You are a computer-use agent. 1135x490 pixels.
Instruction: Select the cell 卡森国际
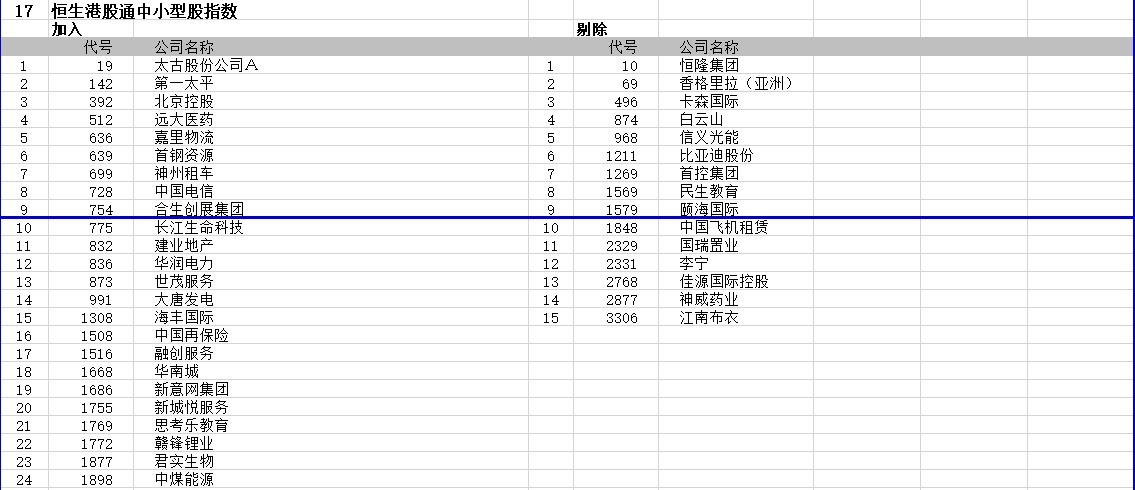point(709,101)
